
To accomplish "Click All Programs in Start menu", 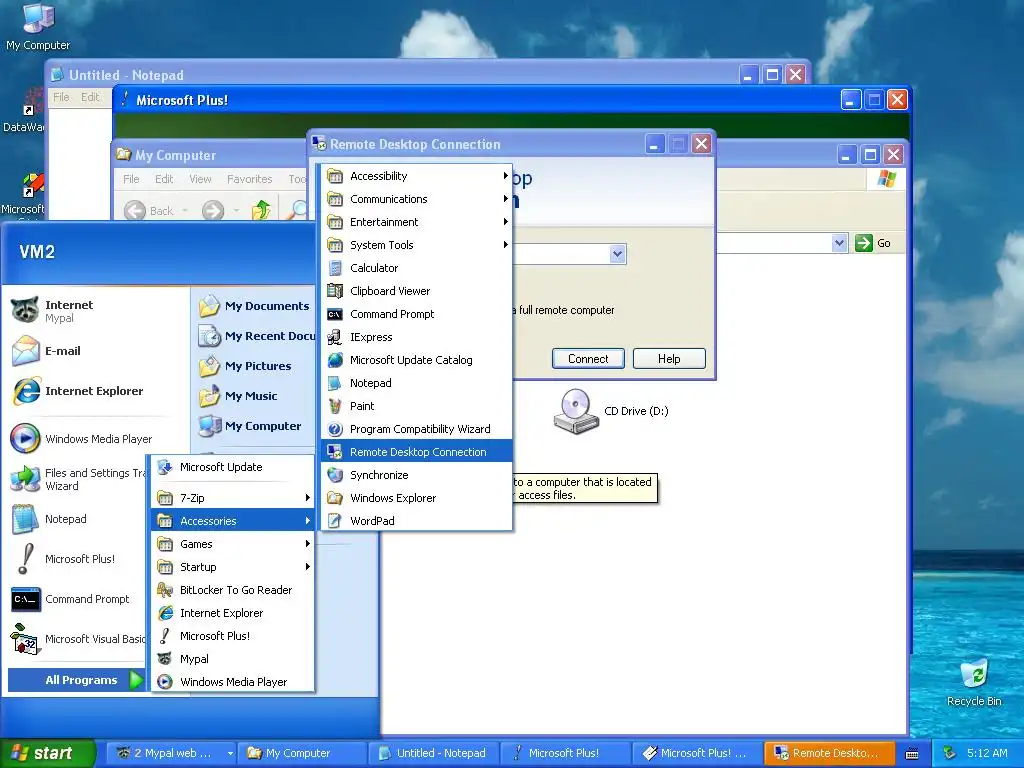I will tap(76, 680).
